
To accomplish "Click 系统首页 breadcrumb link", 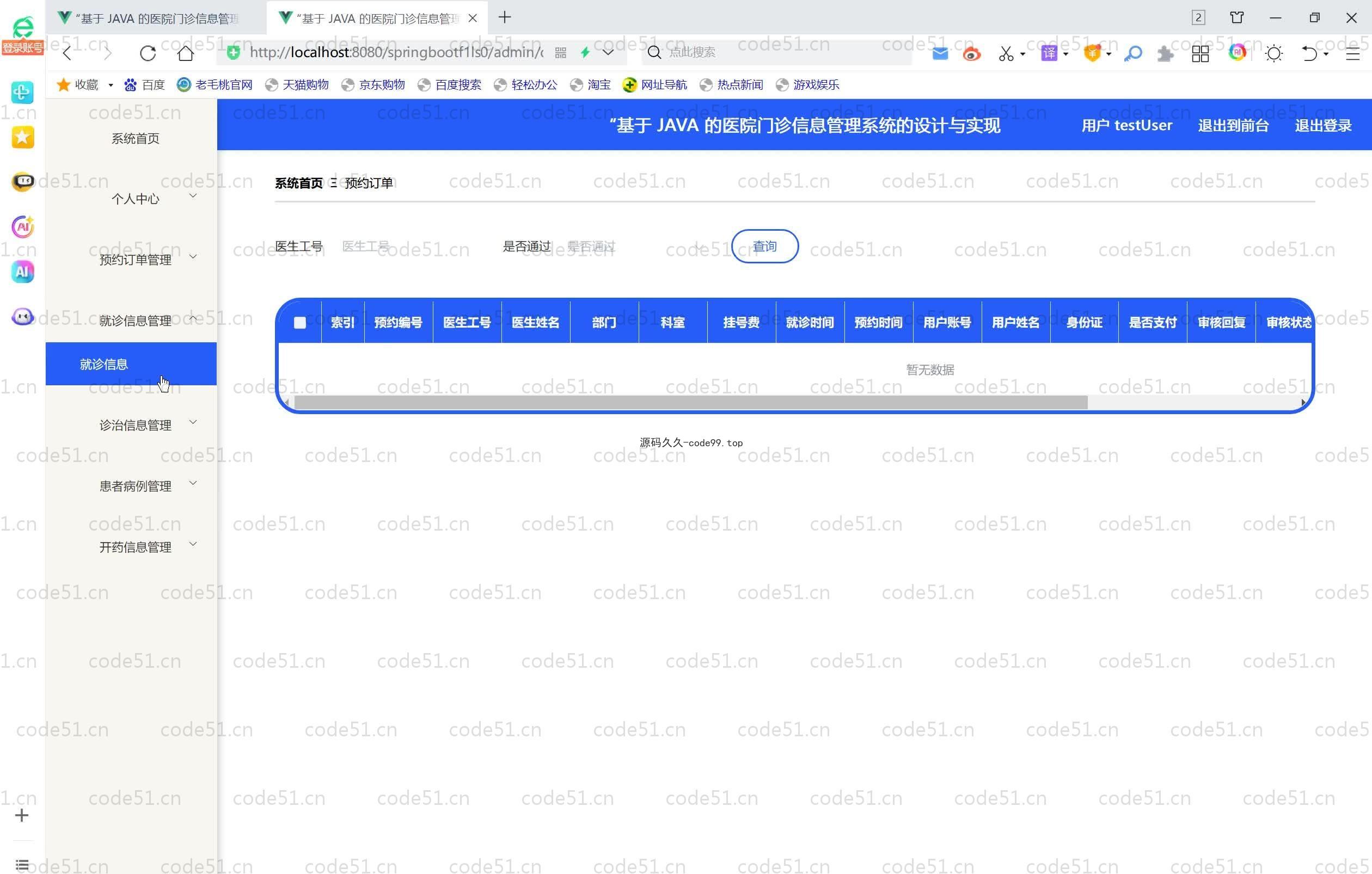I will point(298,183).
